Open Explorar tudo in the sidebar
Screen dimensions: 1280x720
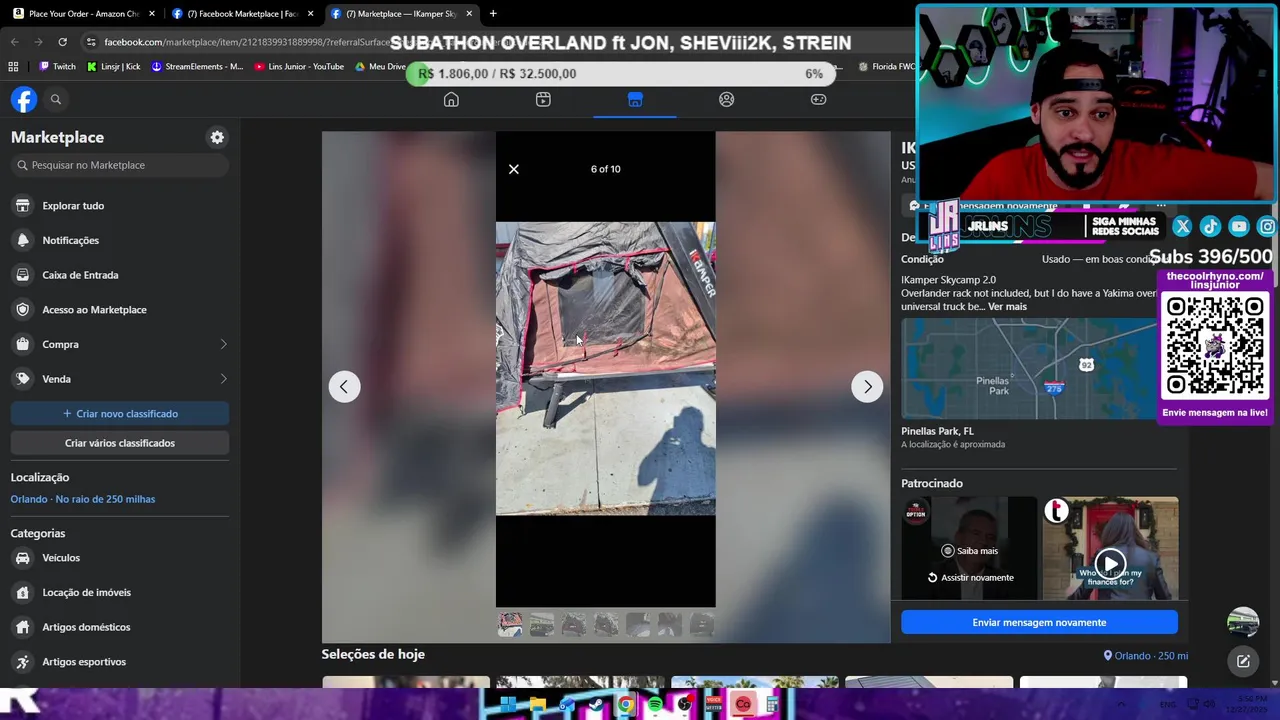120,205
